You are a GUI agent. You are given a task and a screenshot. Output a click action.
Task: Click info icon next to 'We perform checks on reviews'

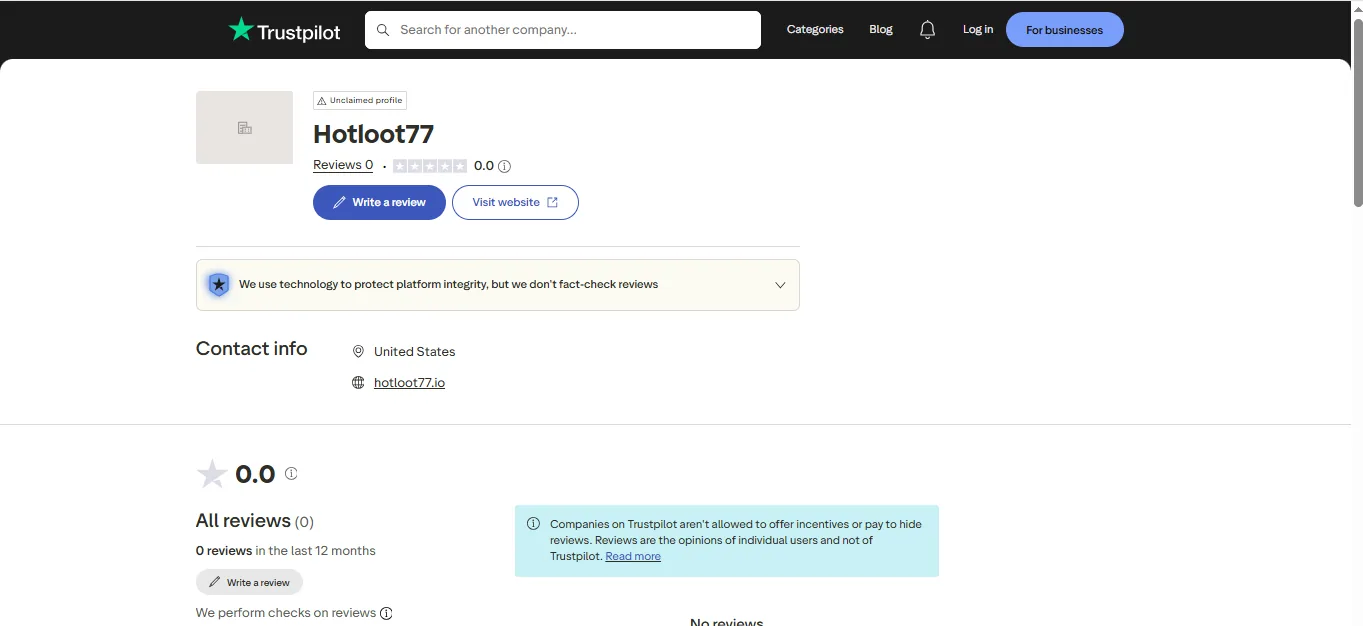(x=386, y=613)
